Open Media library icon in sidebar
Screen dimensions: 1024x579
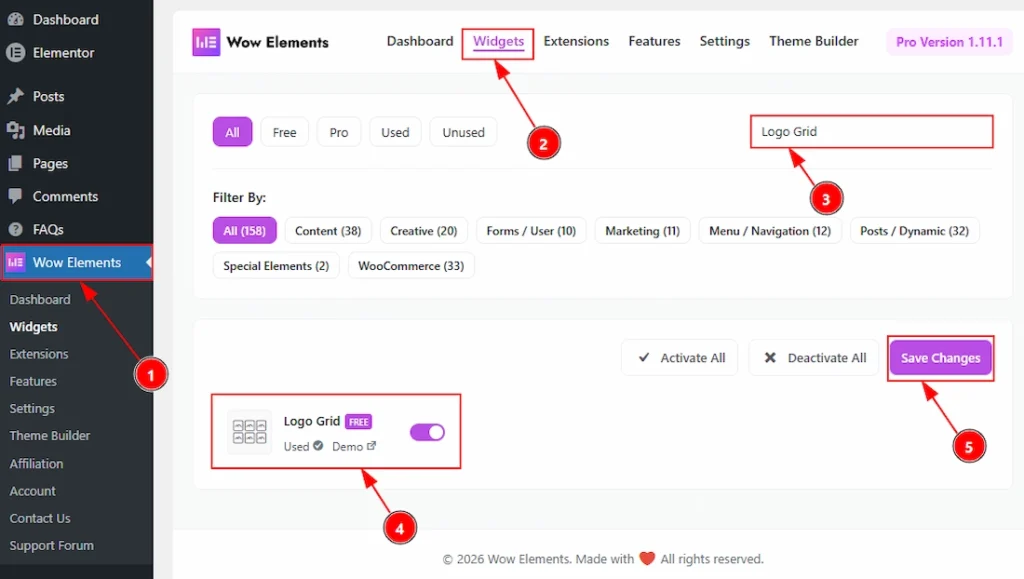point(15,130)
